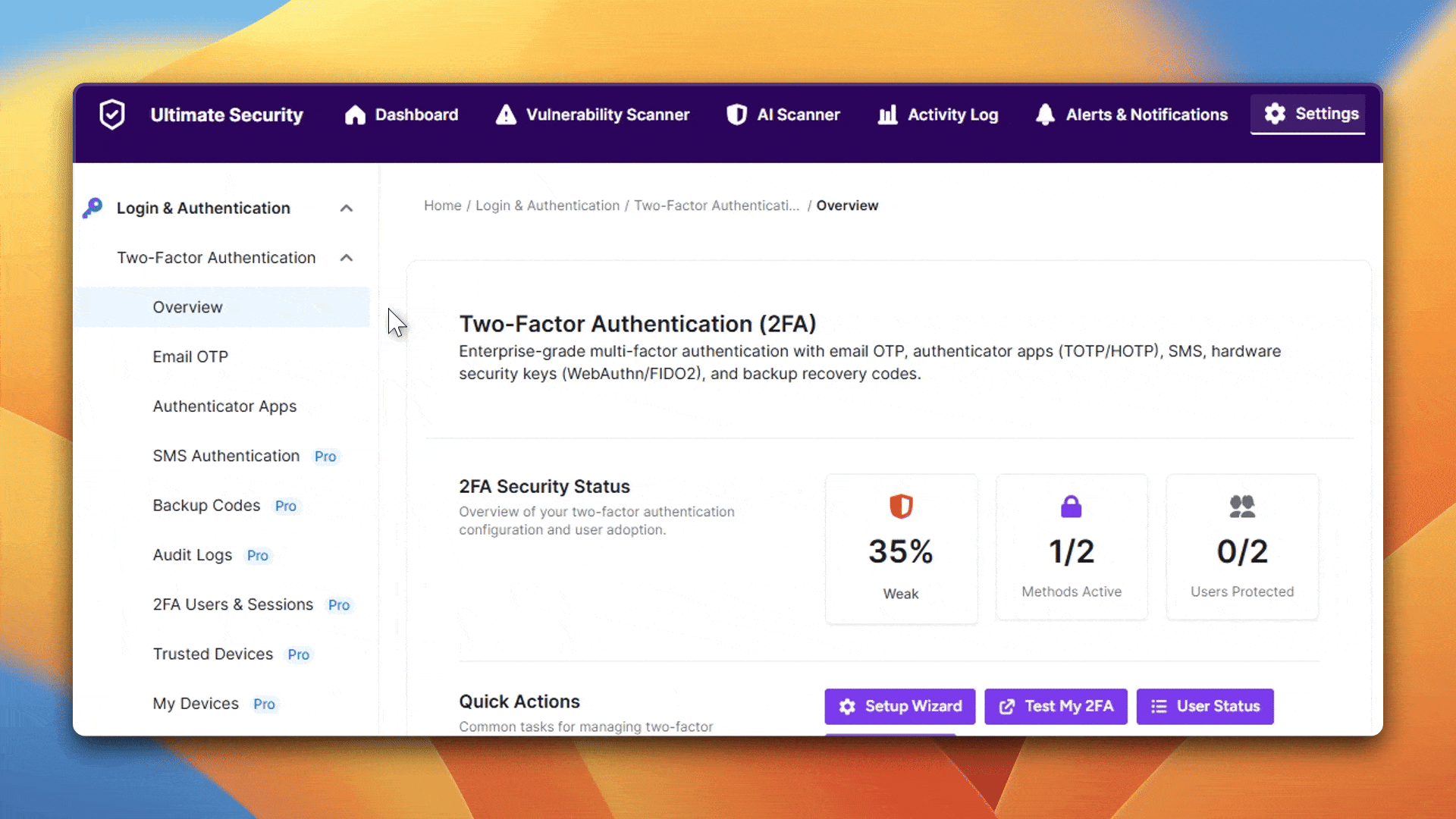Screen dimensions: 1456x819
Task: Collapse the Login & Authentication section chevron
Action: click(347, 208)
